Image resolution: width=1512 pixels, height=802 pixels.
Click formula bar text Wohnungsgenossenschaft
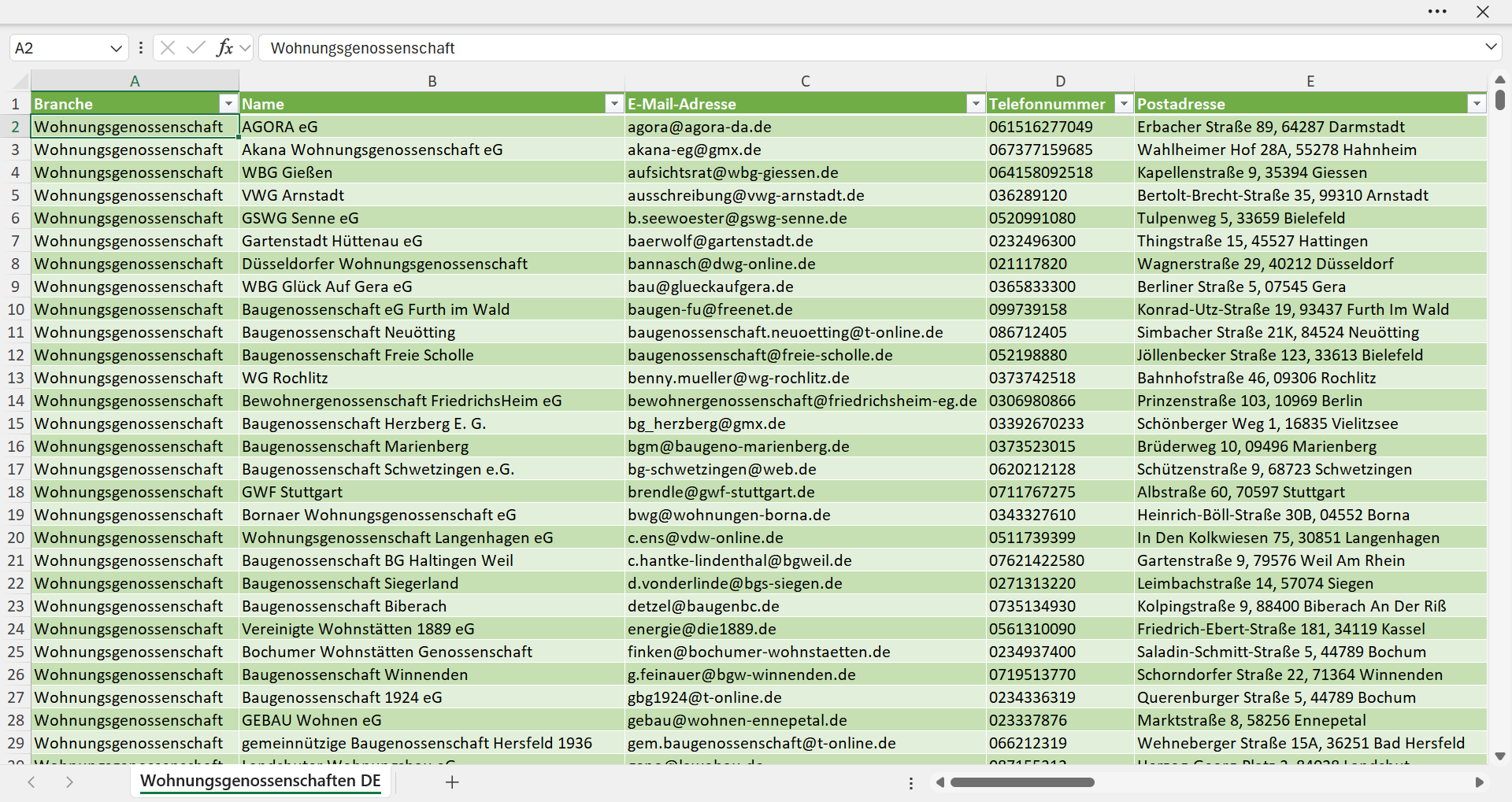coord(362,48)
